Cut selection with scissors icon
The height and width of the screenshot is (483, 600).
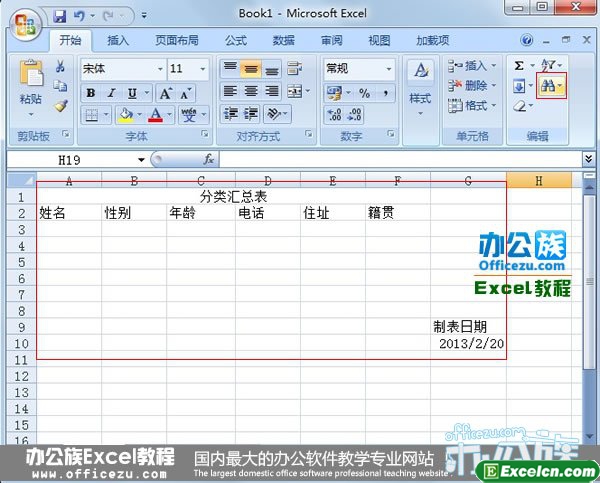coord(60,66)
